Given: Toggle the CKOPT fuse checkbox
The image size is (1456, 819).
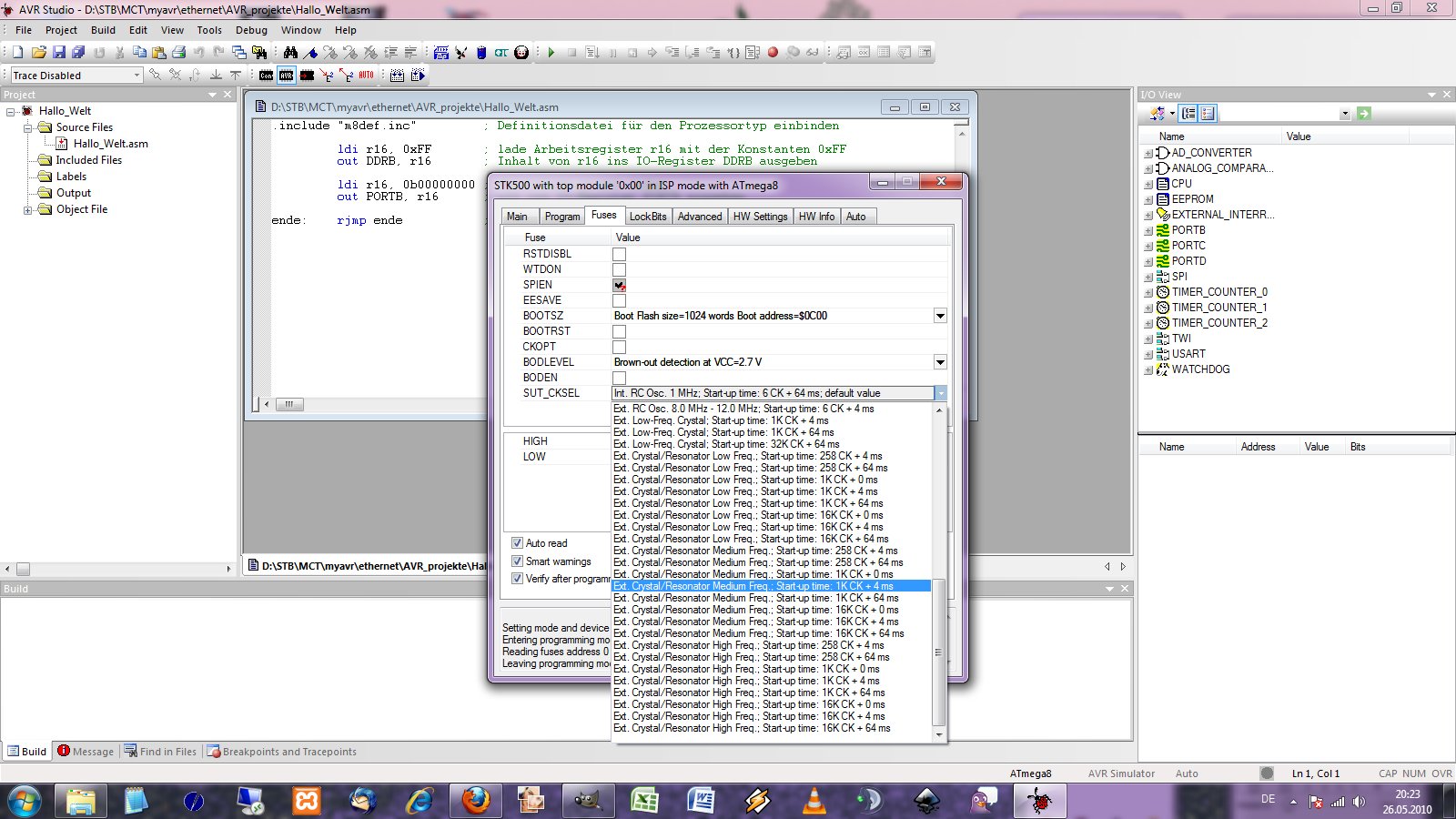Looking at the screenshot, I should (619, 347).
